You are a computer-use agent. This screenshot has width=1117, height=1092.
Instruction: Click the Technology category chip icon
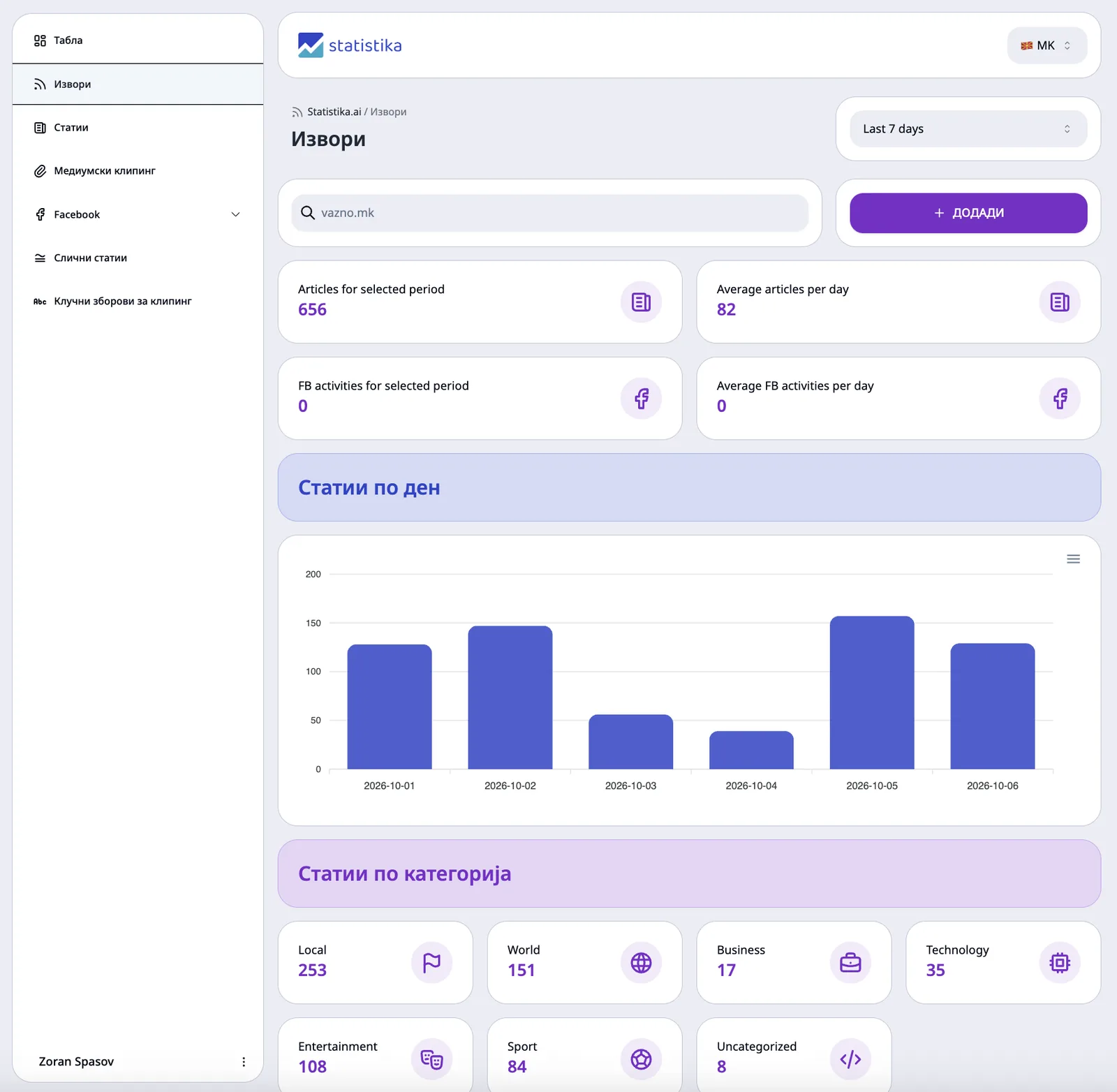coord(1060,963)
